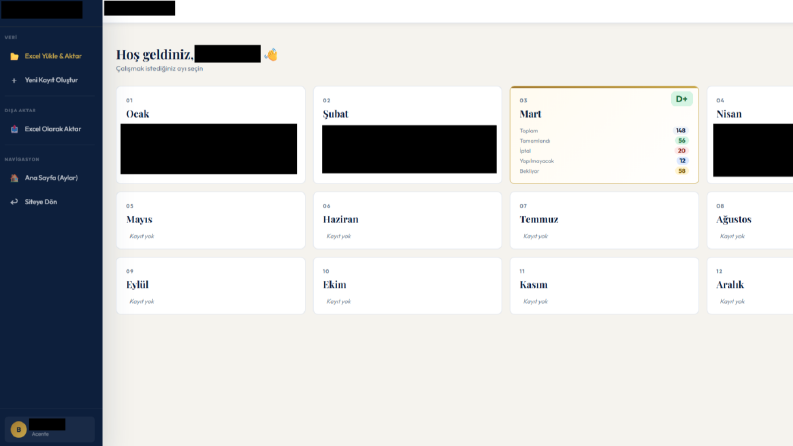The width and height of the screenshot is (793, 446).
Task: Click the Hoş geldiniz heading
Action: [154, 54]
